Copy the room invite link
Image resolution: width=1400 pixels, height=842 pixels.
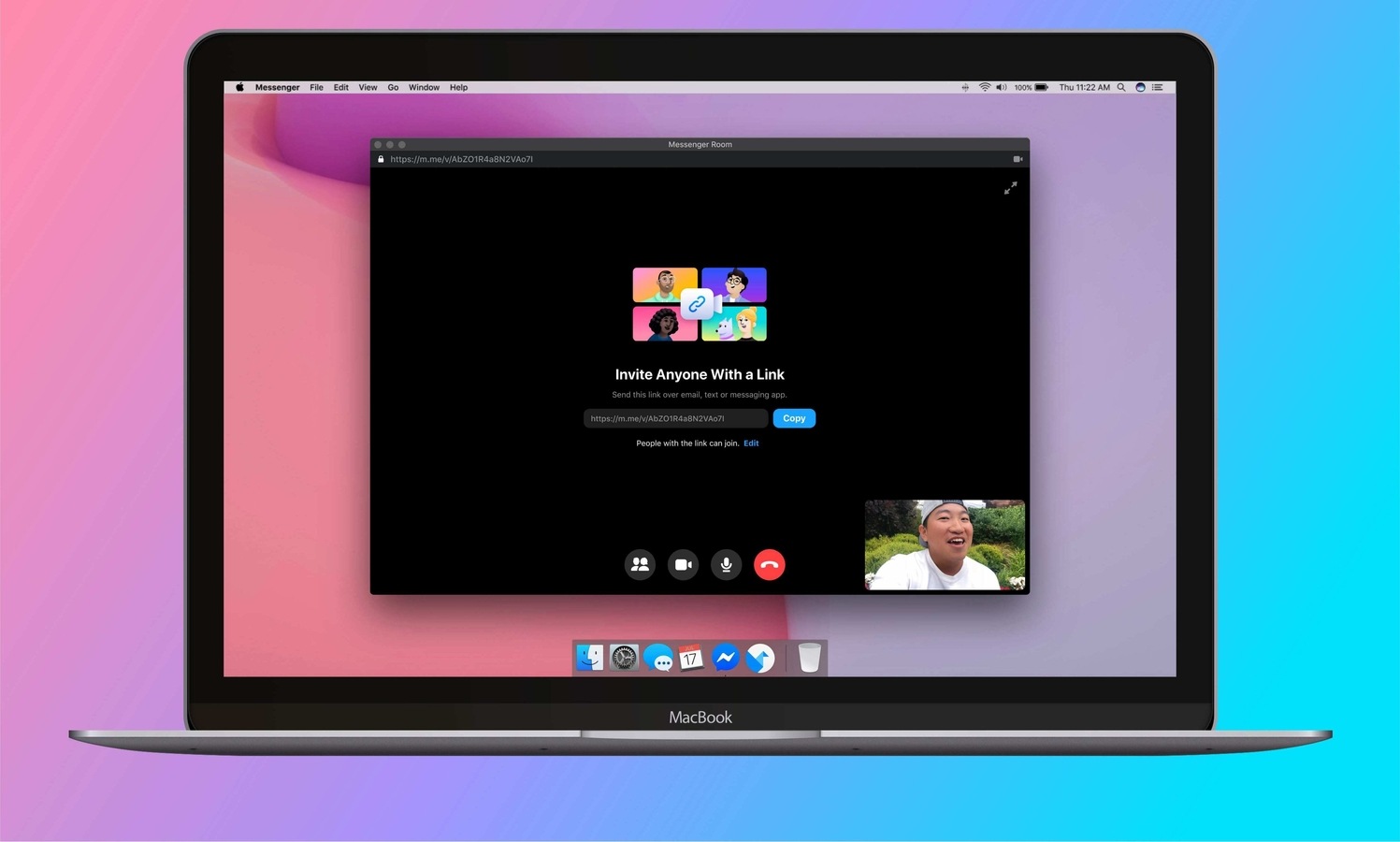(x=794, y=418)
